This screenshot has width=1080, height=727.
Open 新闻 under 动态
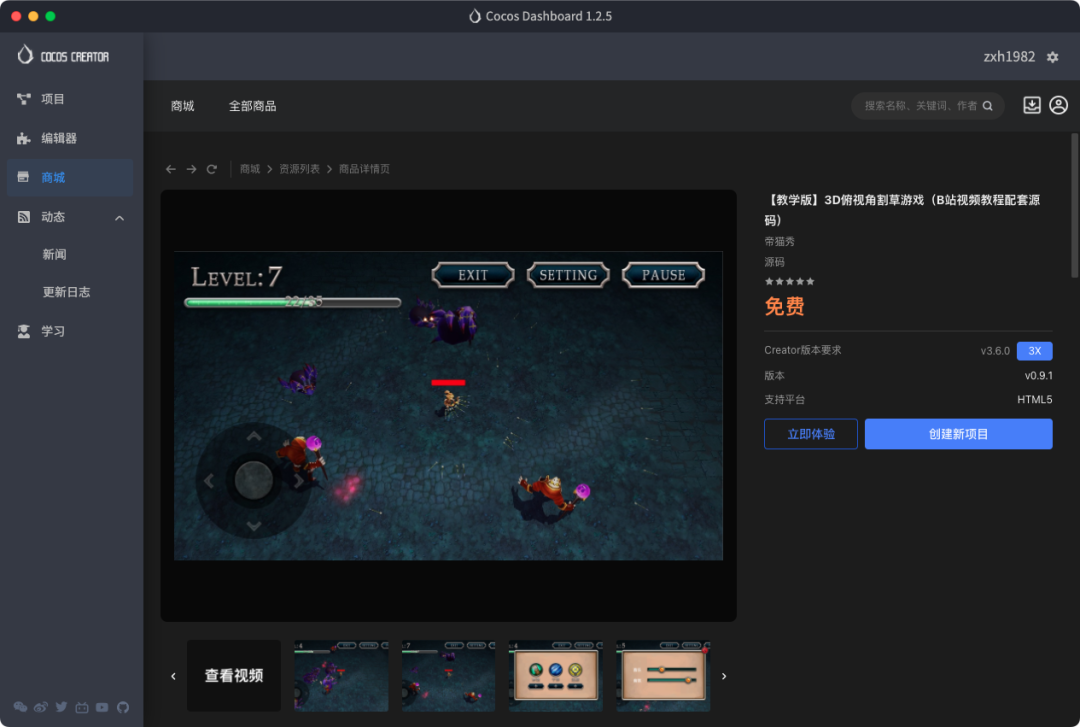54,254
